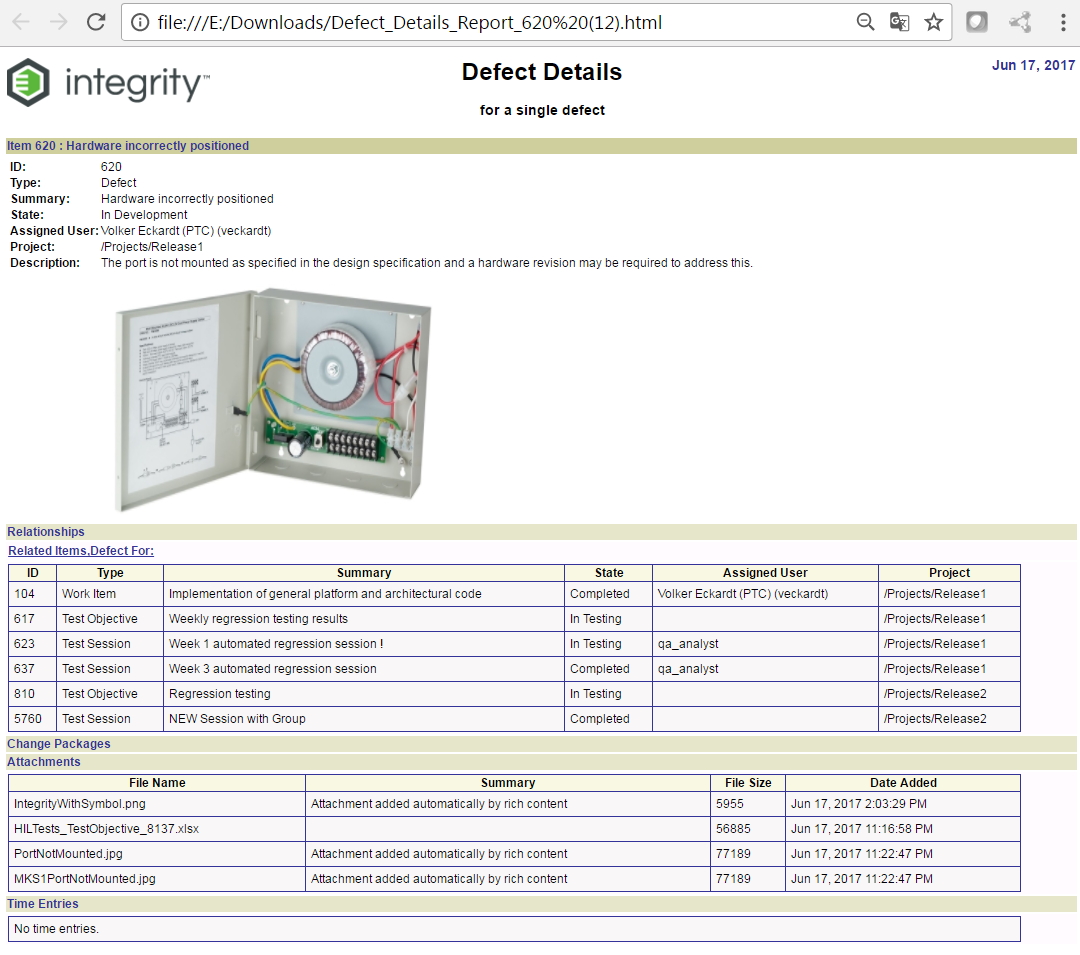
Task: Click the 'Defect Details' title
Action: (541, 72)
